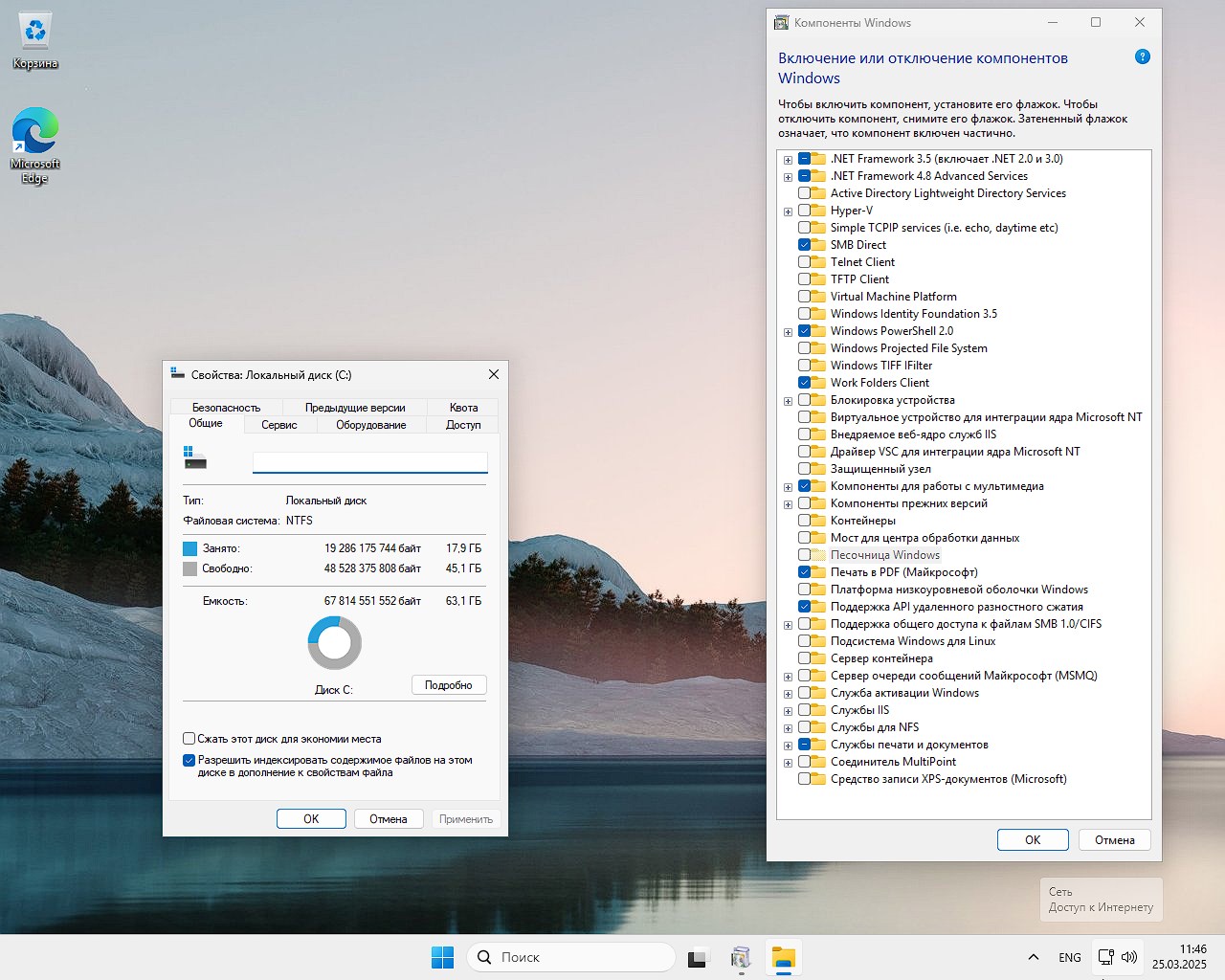Screen dimensions: 1225x980
Task: Check the Compress this disk option
Action: pyautogui.click(x=189, y=739)
